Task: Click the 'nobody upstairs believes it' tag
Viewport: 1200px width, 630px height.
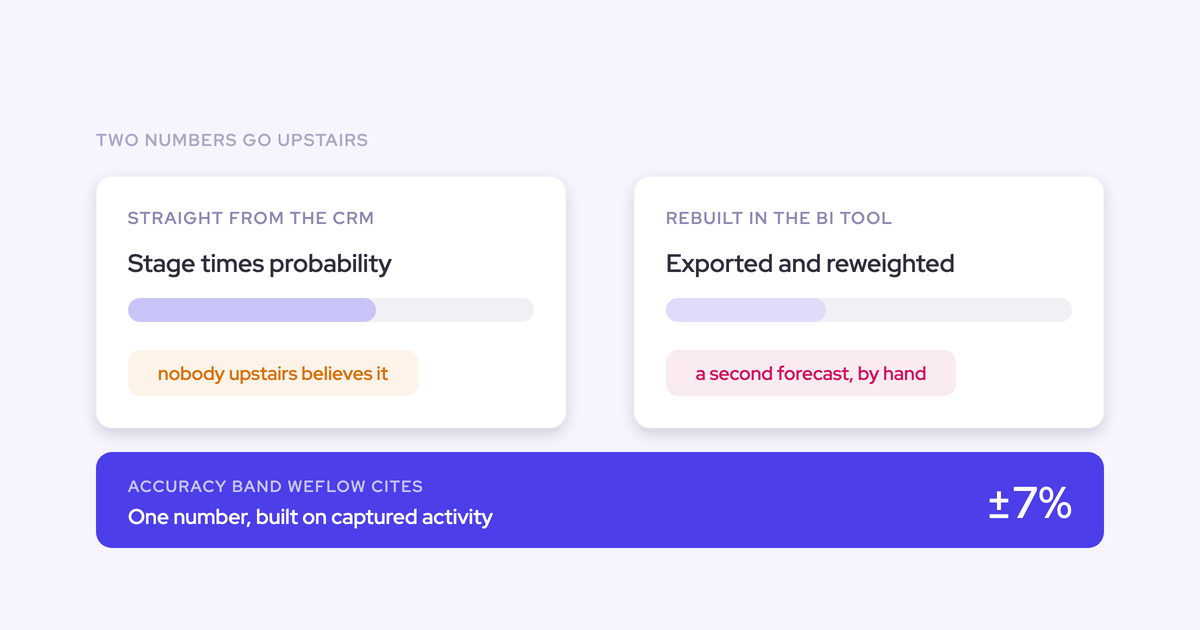Action: 273,374
